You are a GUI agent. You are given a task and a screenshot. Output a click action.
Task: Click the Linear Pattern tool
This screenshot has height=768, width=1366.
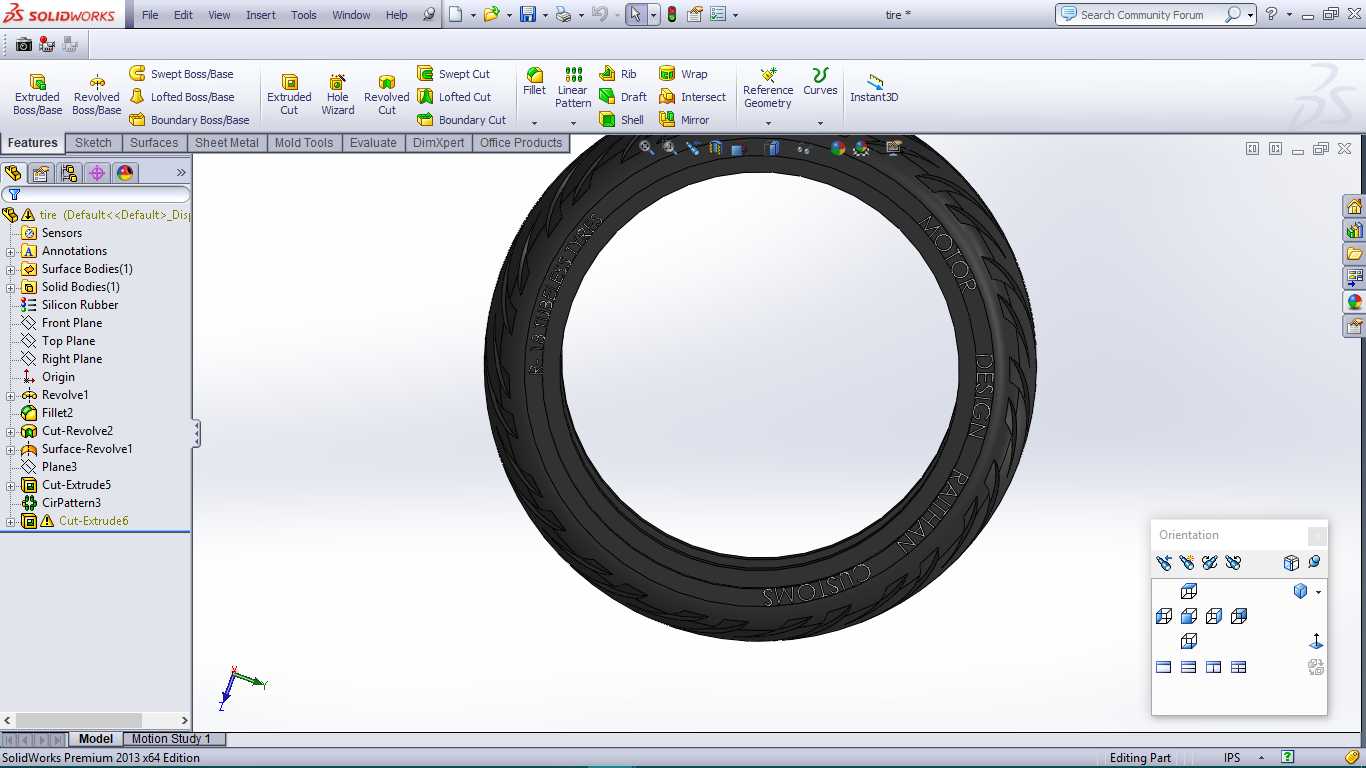(573, 88)
